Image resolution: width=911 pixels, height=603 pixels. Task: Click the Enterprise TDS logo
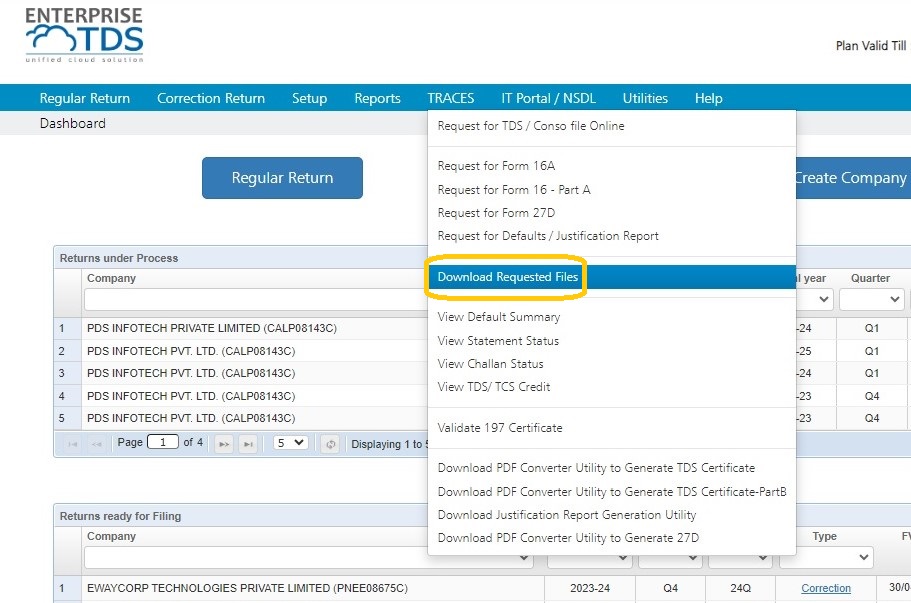pyautogui.click(x=84, y=35)
